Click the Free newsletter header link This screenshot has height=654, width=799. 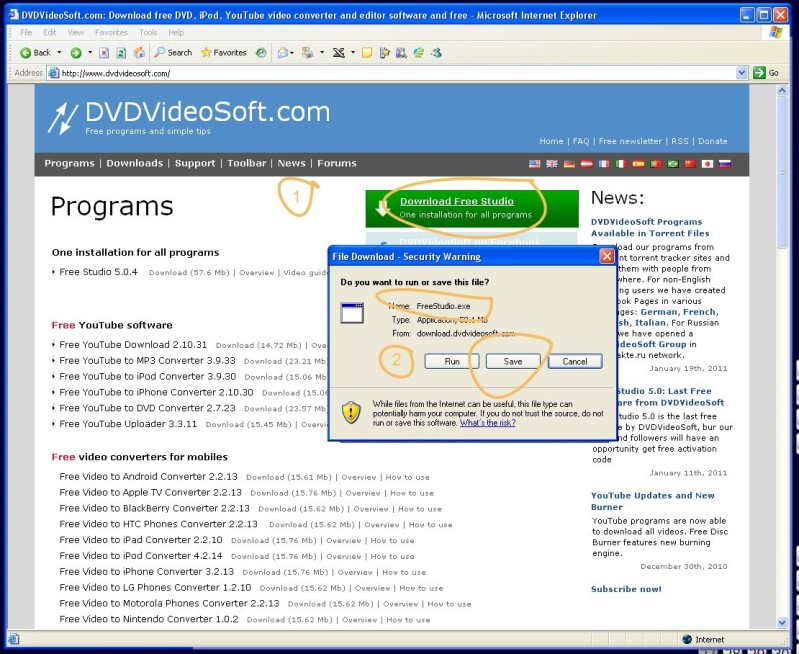click(x=630, y=141)
